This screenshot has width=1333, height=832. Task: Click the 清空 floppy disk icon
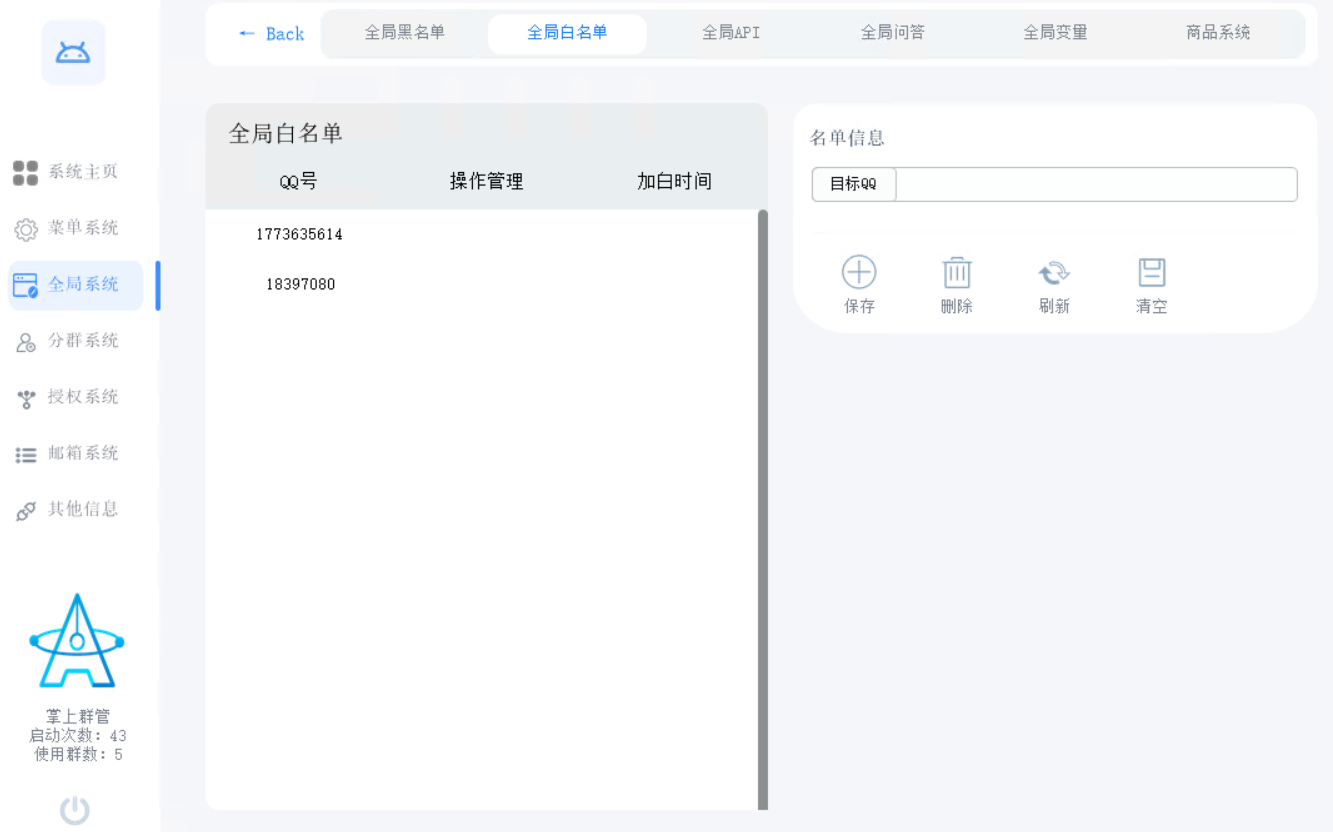pos(1152,272)
